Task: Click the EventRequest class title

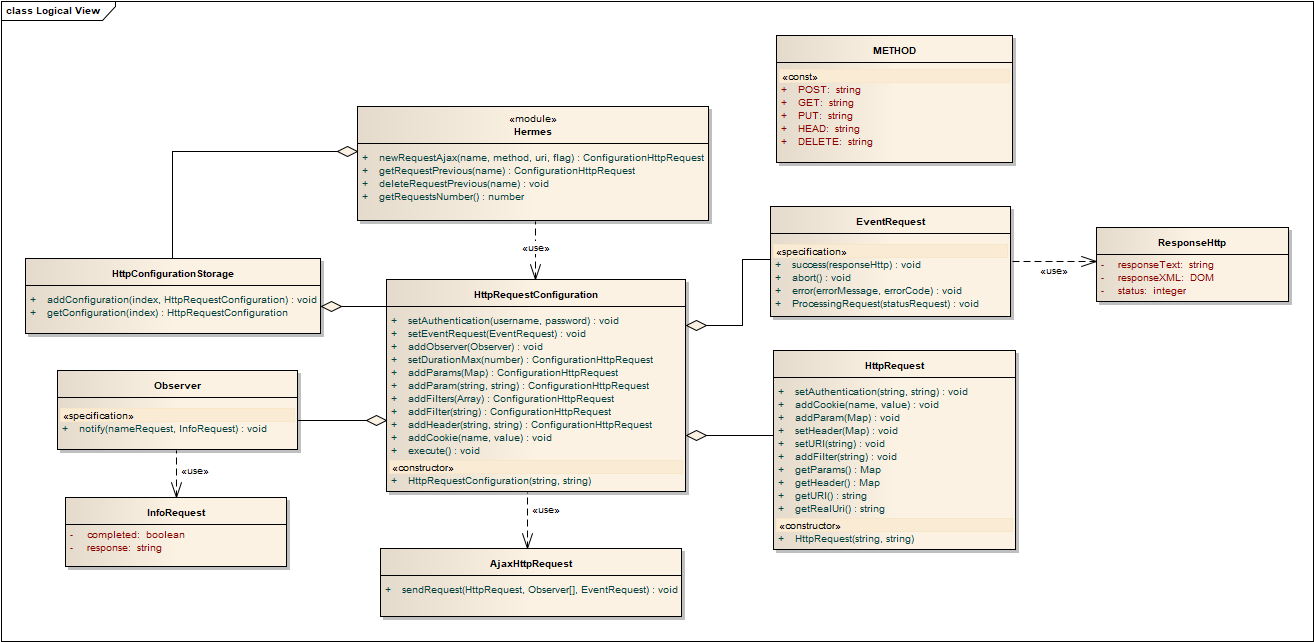Action: pos(891,222)
